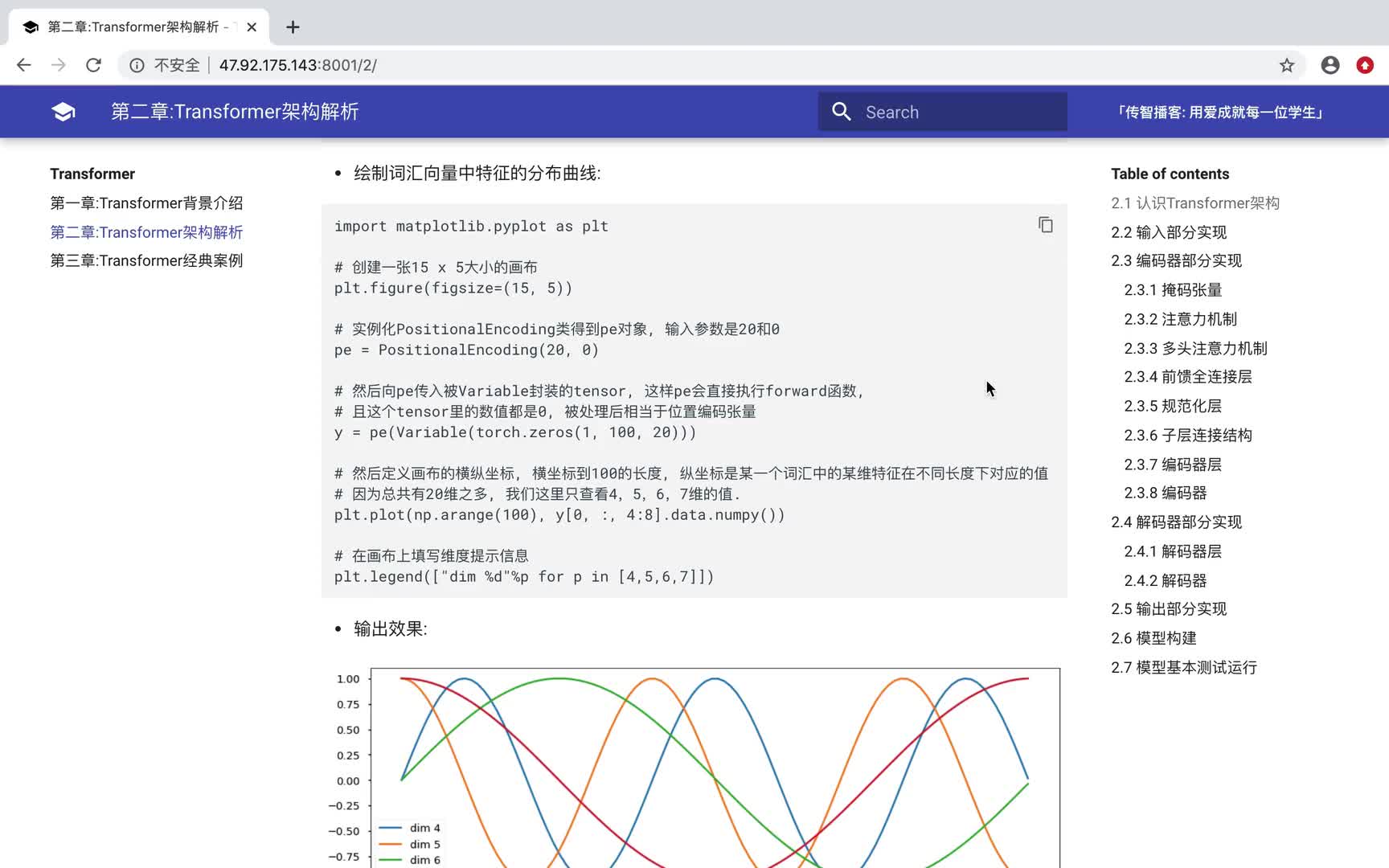Open site info for 不安全 warning
Viewport: 1389px width, 868px height.
(x=165, y=65)
